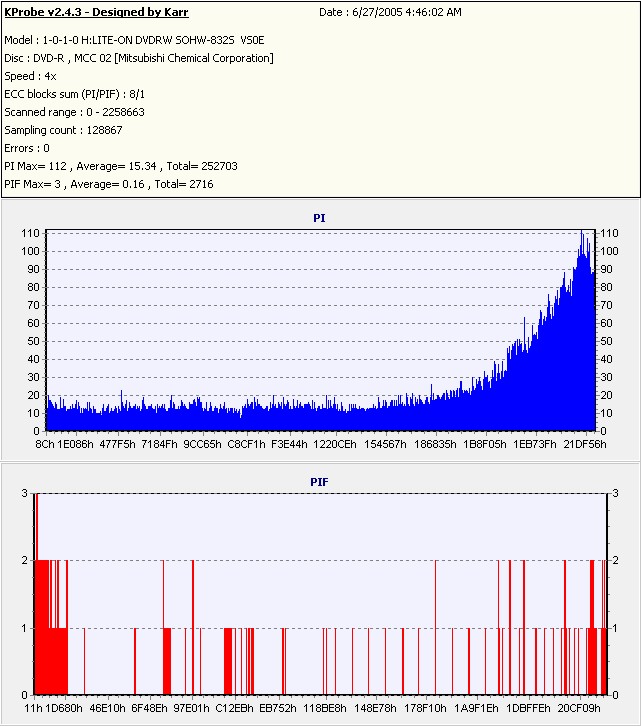Click the Sampling count 128867 text
Image resolution: width=641 pixels, height=726 pixels.
coord(63,131)
